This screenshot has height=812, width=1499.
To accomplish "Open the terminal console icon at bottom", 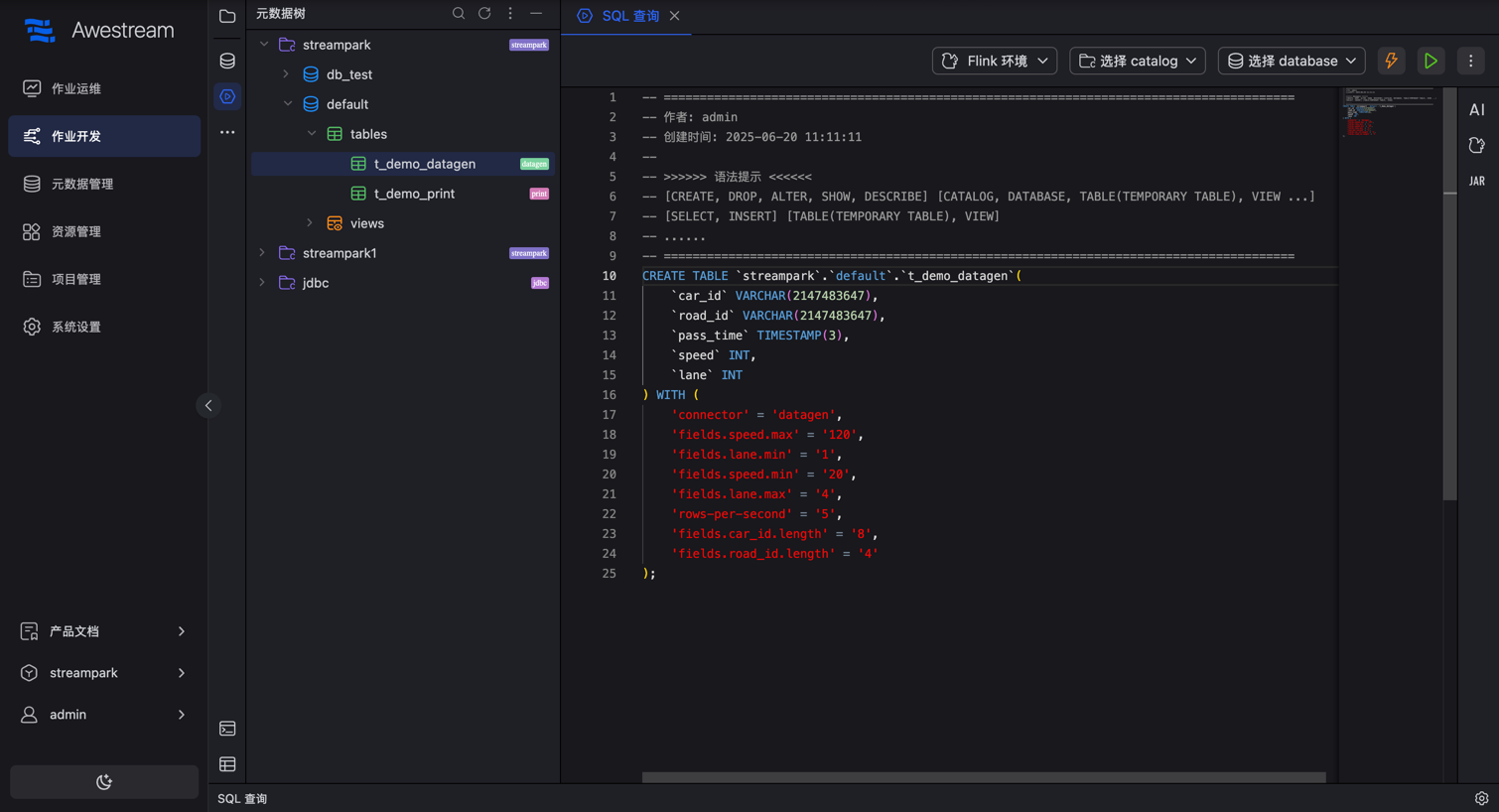I will [227, 729].
